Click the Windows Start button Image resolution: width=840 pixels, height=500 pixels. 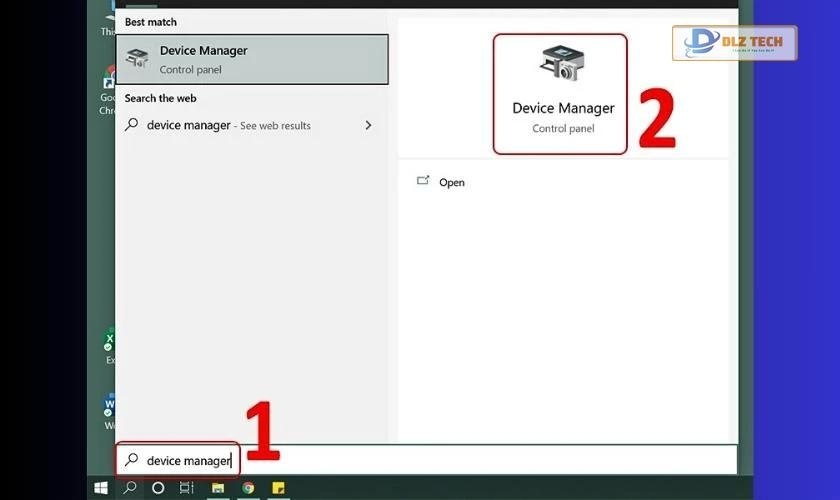click(100, 488)
